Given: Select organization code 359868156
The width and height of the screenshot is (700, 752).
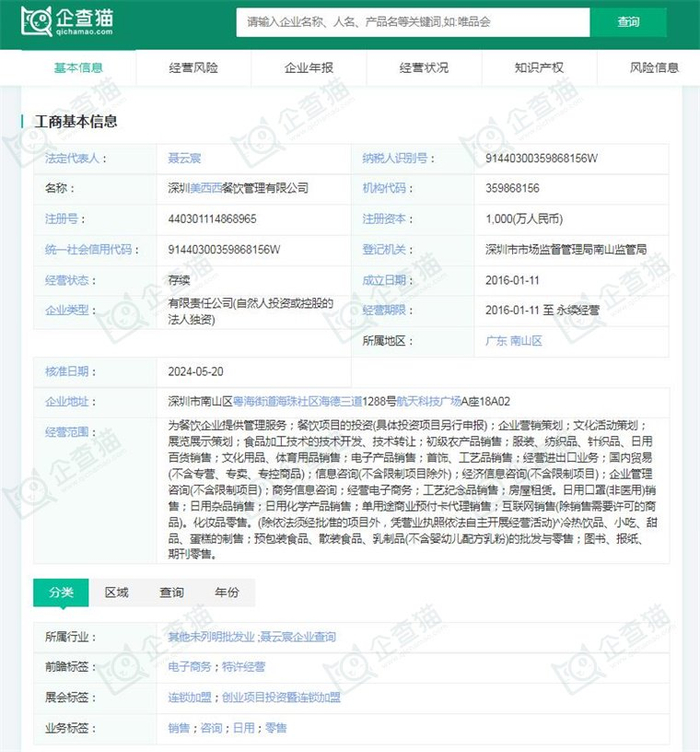Looking at the screenshot, I should click(x=512, y=188).
